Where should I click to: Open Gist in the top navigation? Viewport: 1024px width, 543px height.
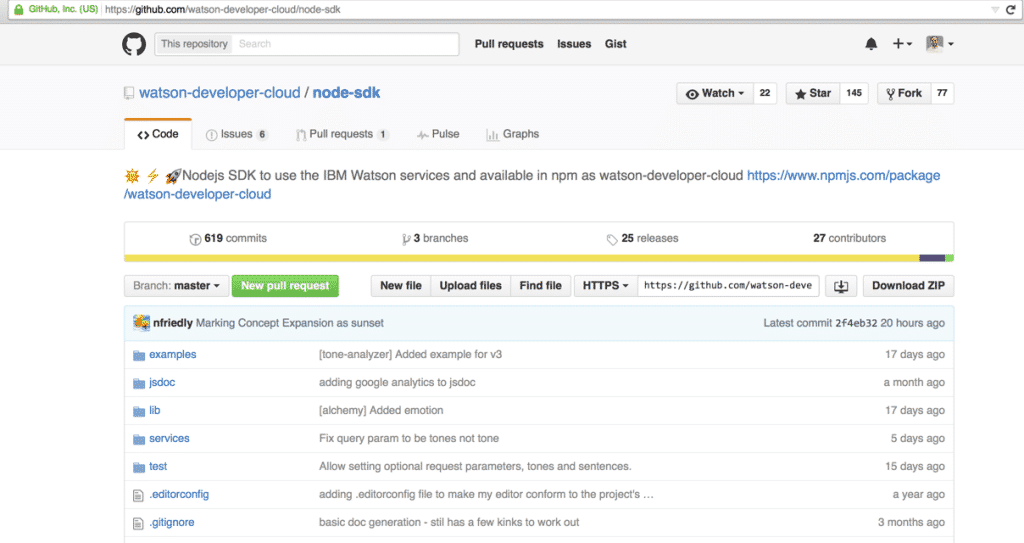(615, 44)
